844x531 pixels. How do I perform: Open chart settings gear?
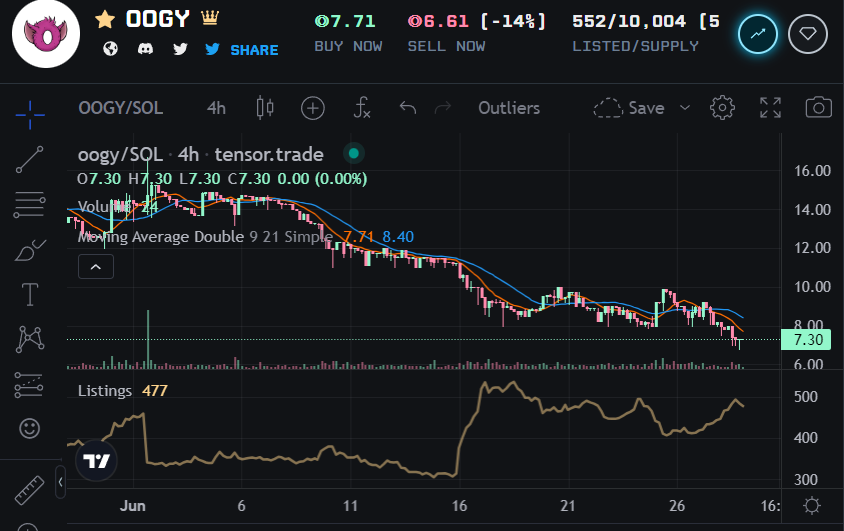722,108
